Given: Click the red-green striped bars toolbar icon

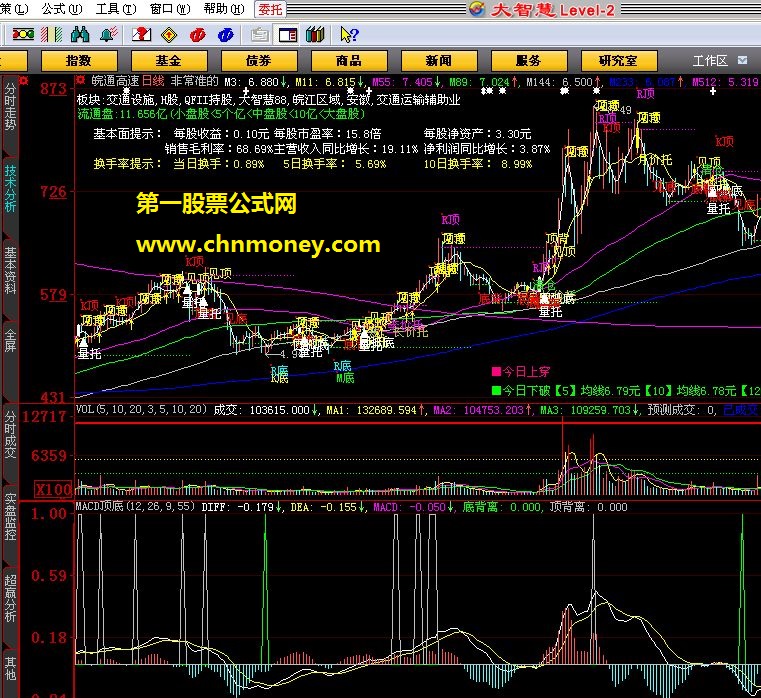Looking at the screenshot, I should click(51, 34).
